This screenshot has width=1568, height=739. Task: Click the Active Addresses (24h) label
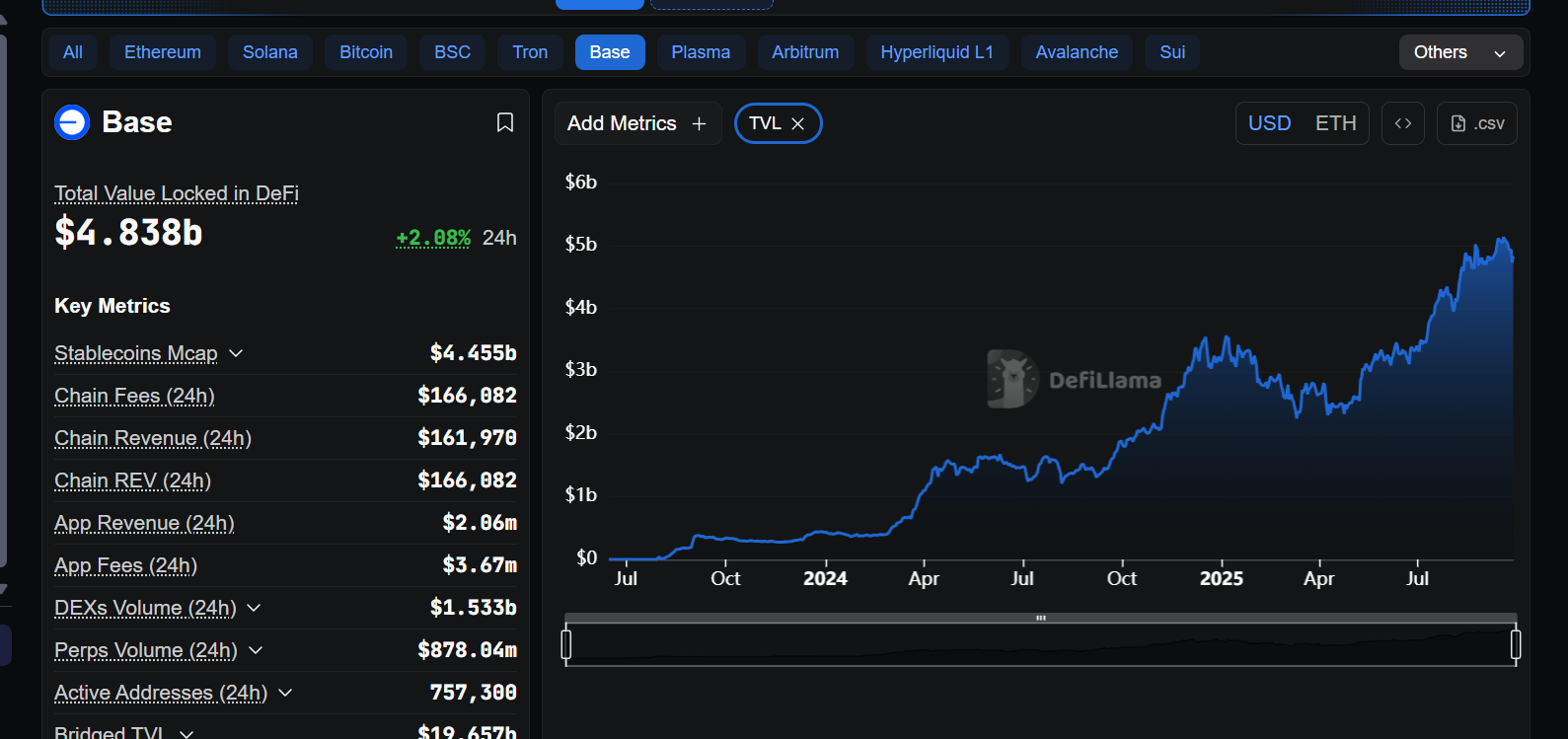[161, 693]
